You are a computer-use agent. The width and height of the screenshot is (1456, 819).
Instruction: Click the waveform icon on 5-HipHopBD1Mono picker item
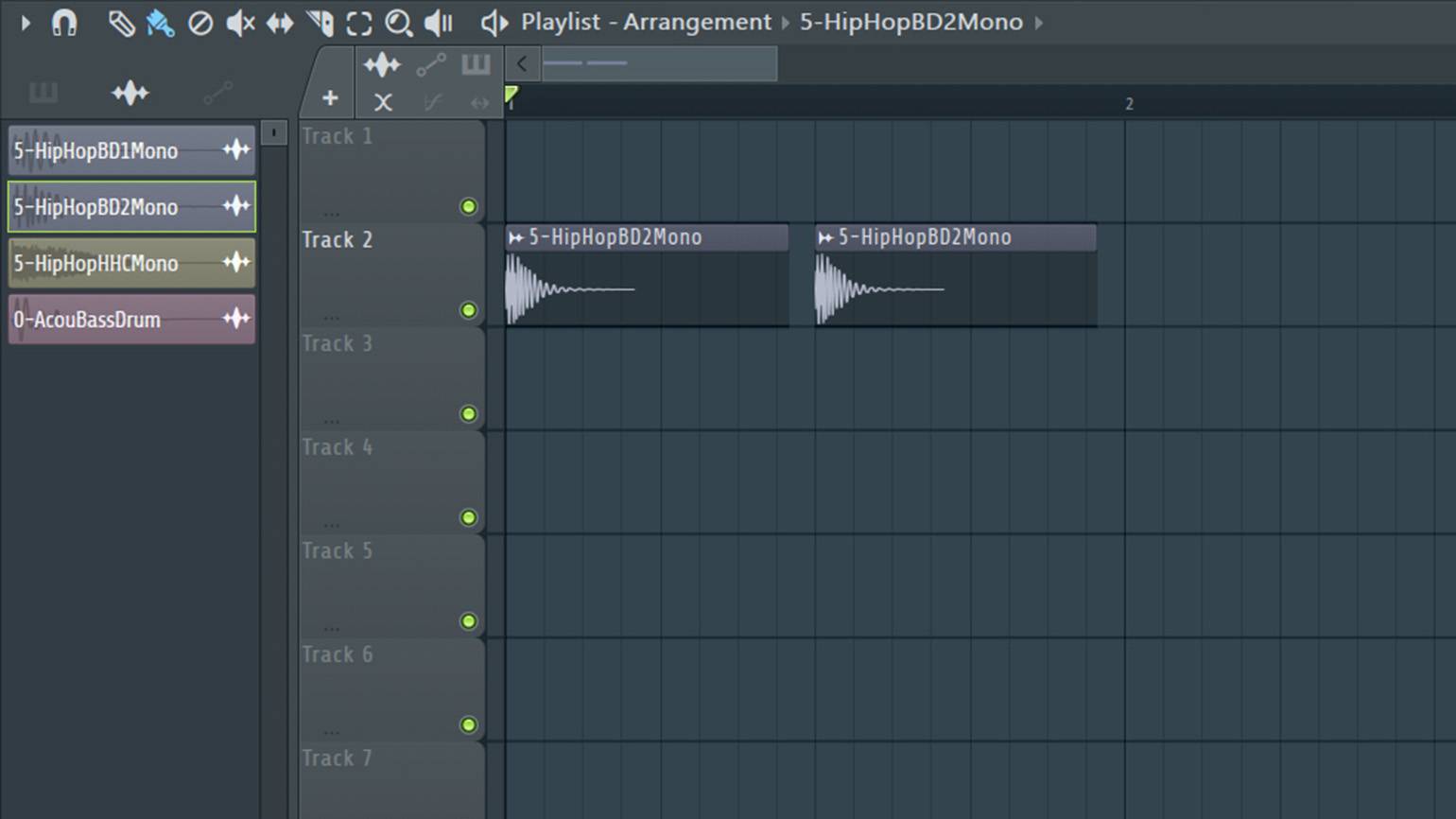click(236, 149)
